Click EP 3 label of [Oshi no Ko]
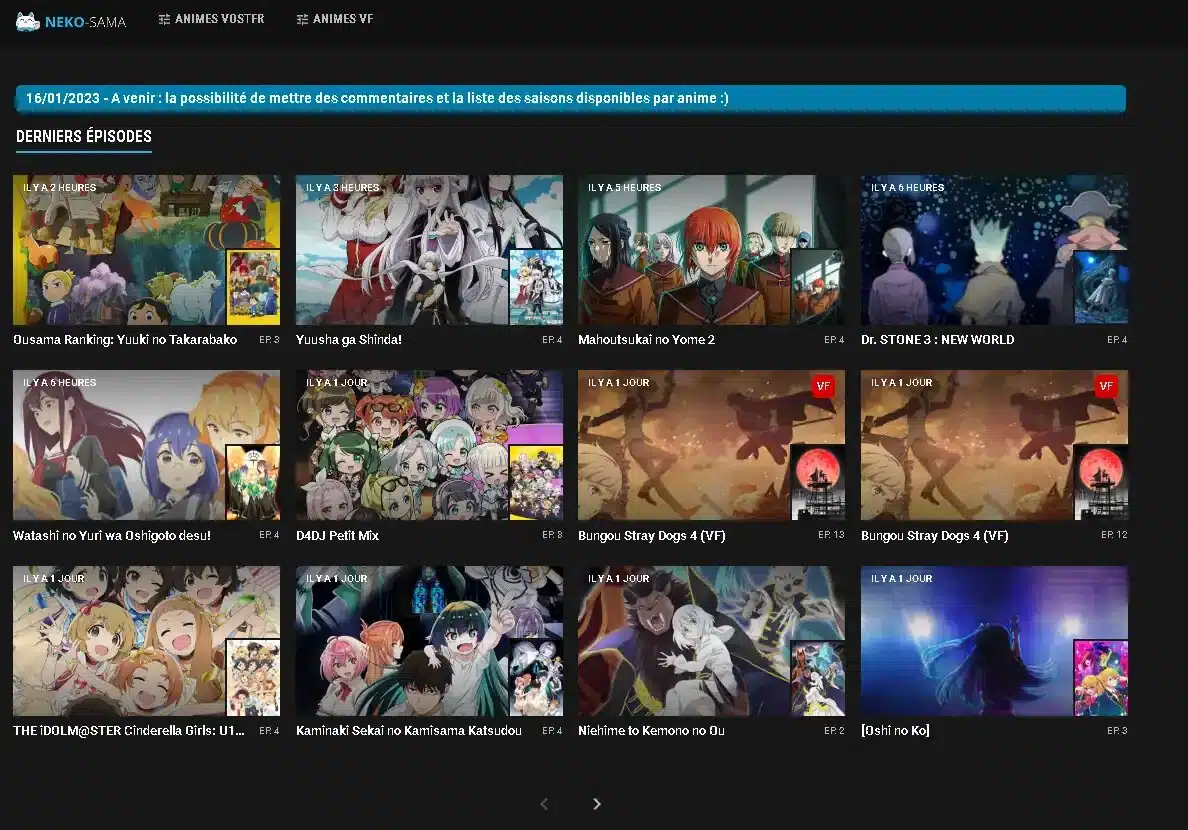 [x=1117, y=730]
